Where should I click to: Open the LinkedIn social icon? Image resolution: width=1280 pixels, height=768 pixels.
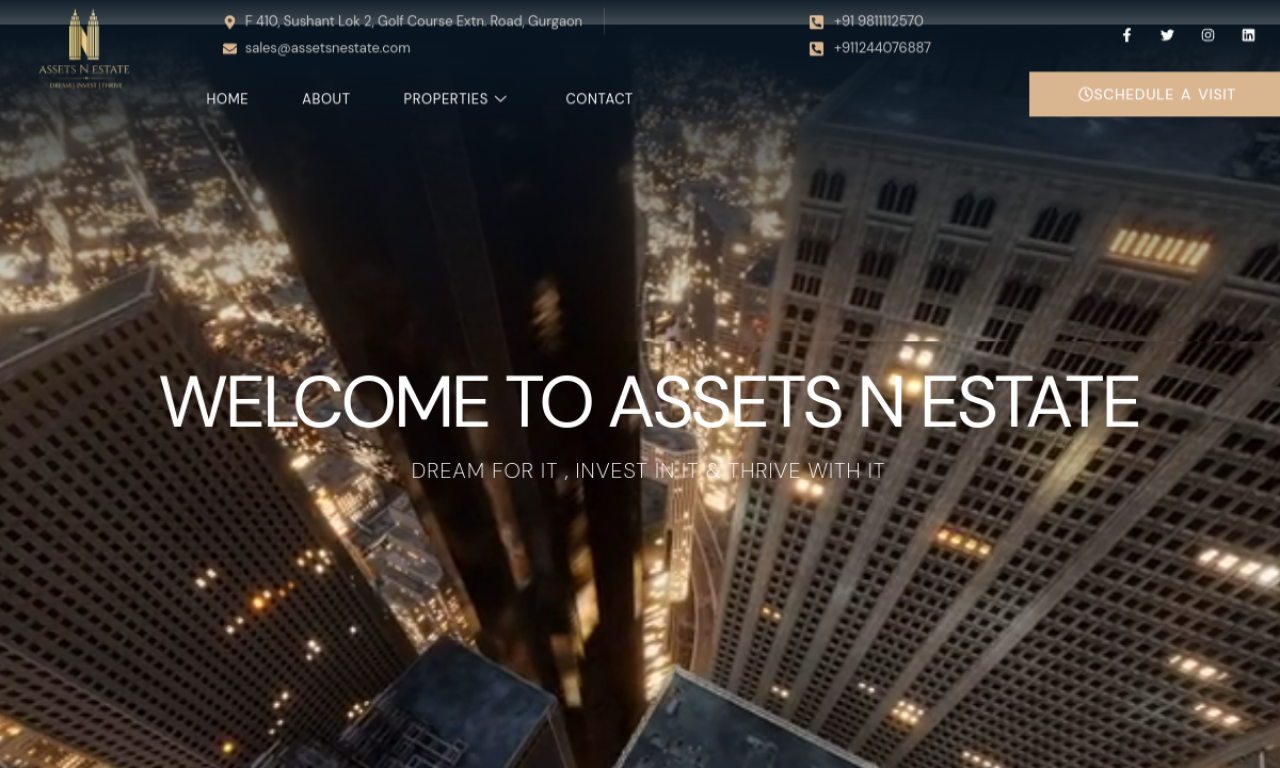pos(1248,35)
